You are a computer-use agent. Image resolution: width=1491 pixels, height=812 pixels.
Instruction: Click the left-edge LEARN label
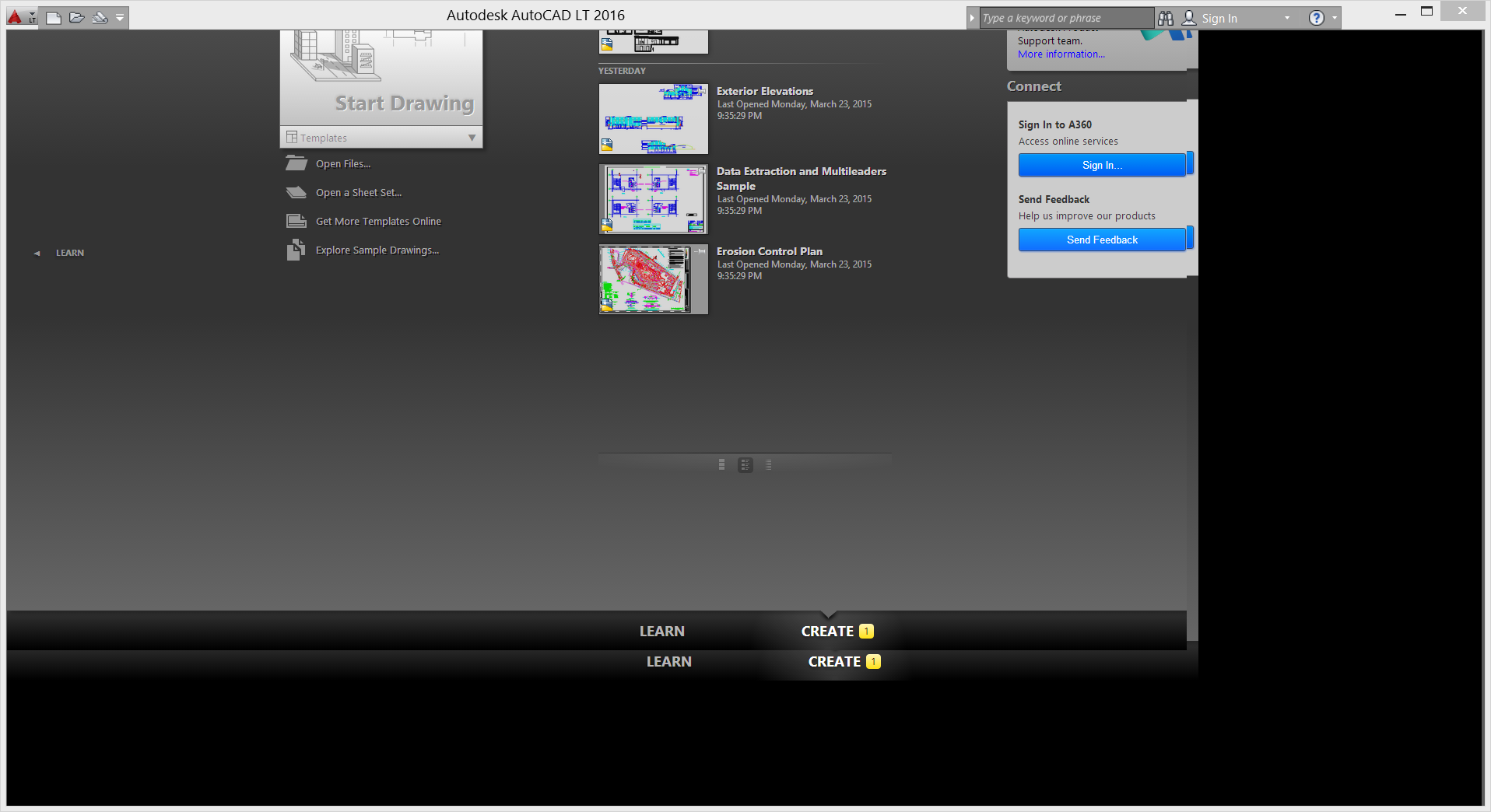pos(70,253)
